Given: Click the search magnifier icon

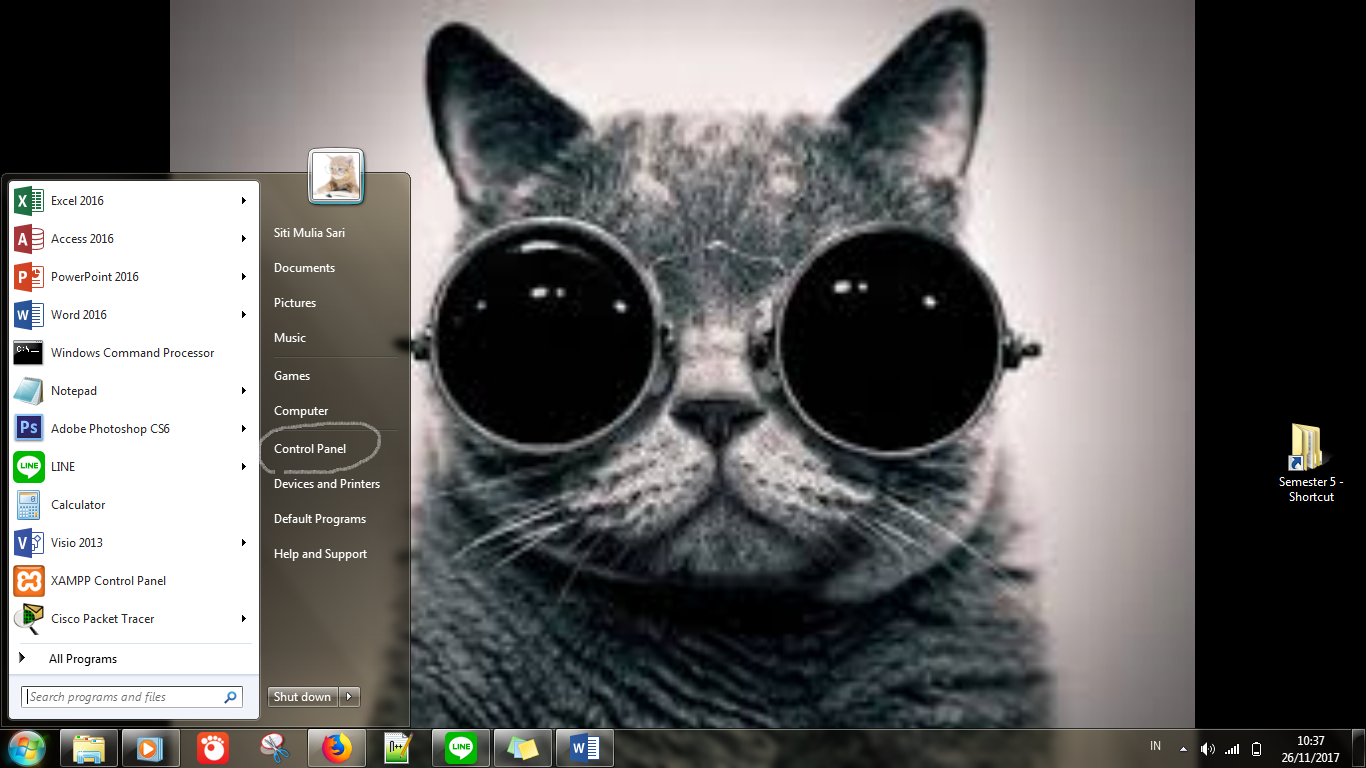Looking at the screenshot, I should 231,697.
